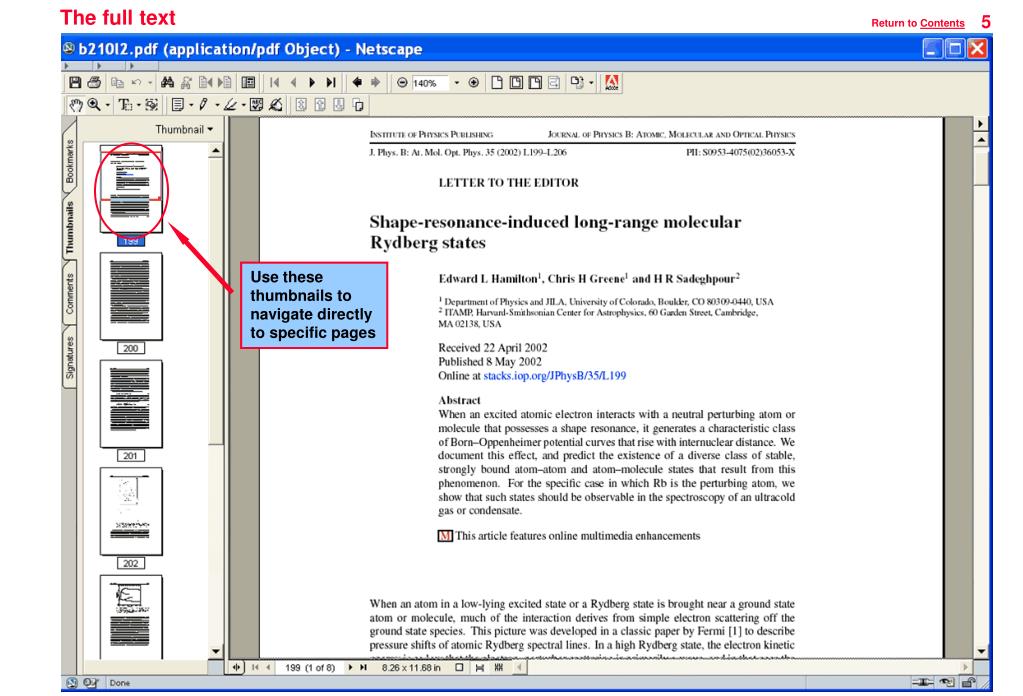Open the Comments side tab

pos(68,291)
